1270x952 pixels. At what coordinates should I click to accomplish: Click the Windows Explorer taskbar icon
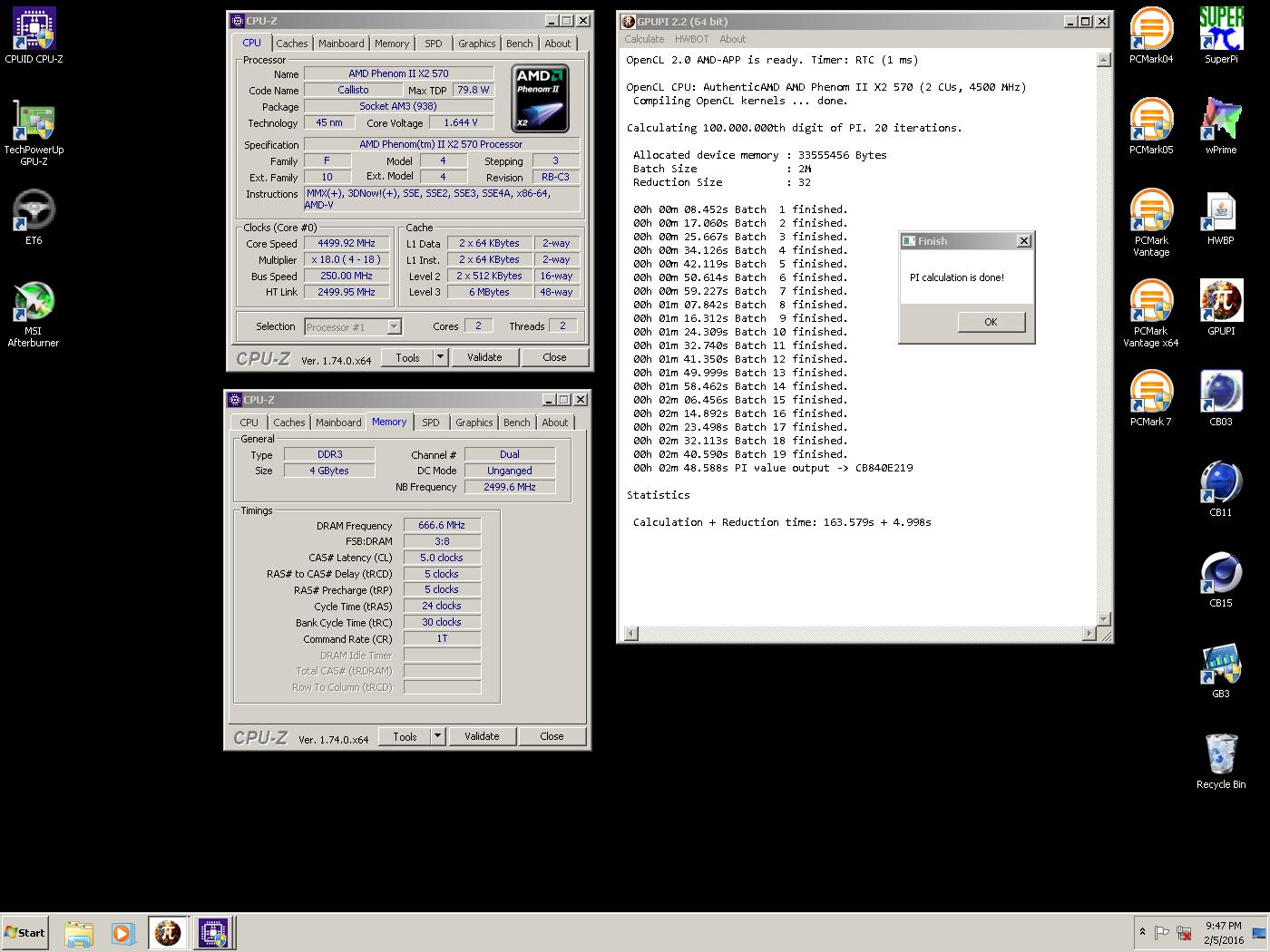coord(79,933)
